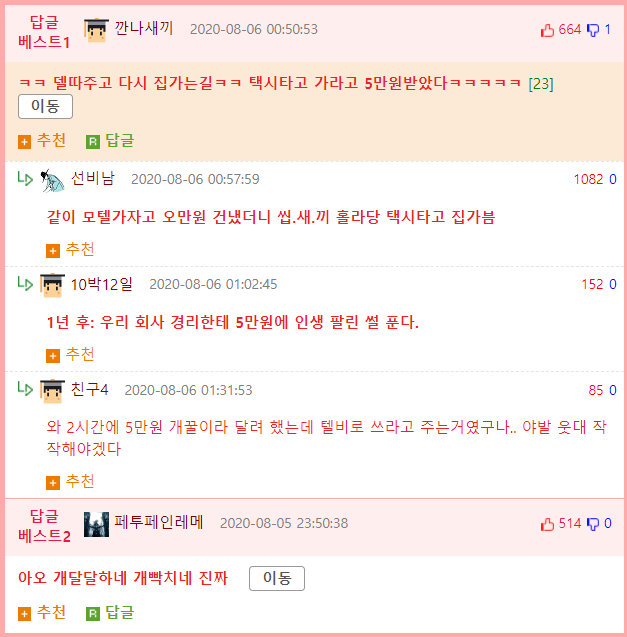Screen dimensions: 627x637
Task: Open 페투페인레메 avatar thumbnail
Action: pos(96,524)
